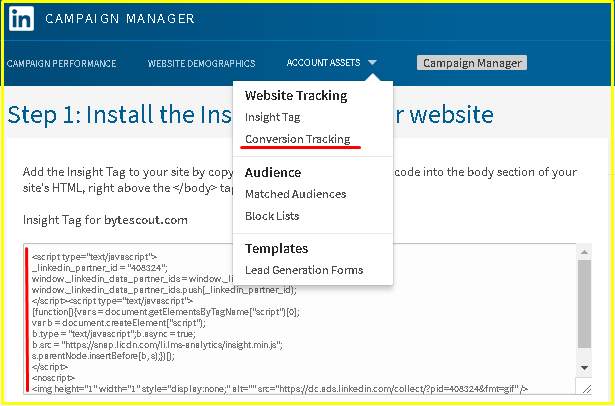The width and height of the screenshot is (615, 406).
Task: Open the Campaign Performance tab
Action: click(x=62, y=64)
